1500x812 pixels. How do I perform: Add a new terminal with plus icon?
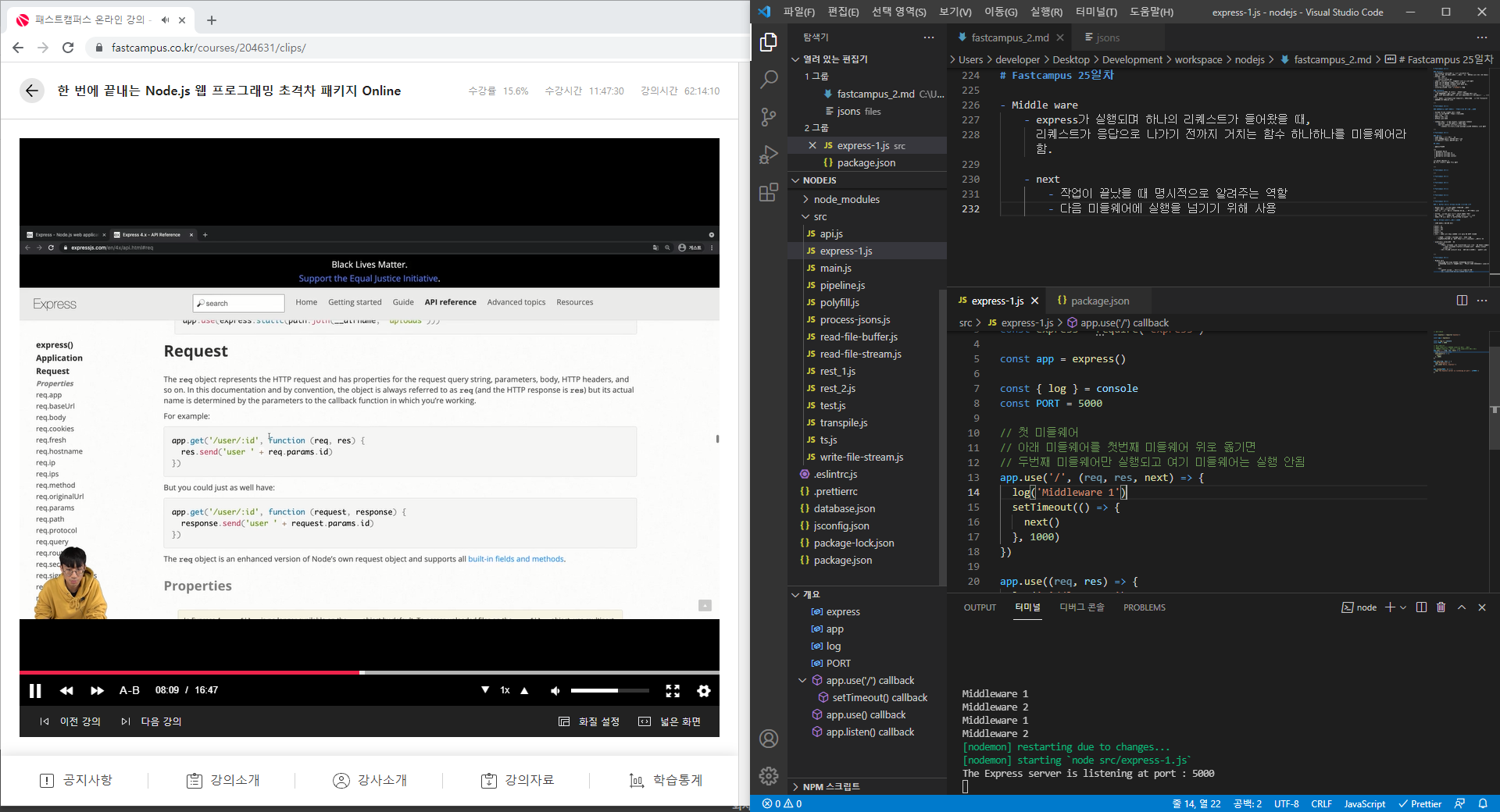[1390, 607]
